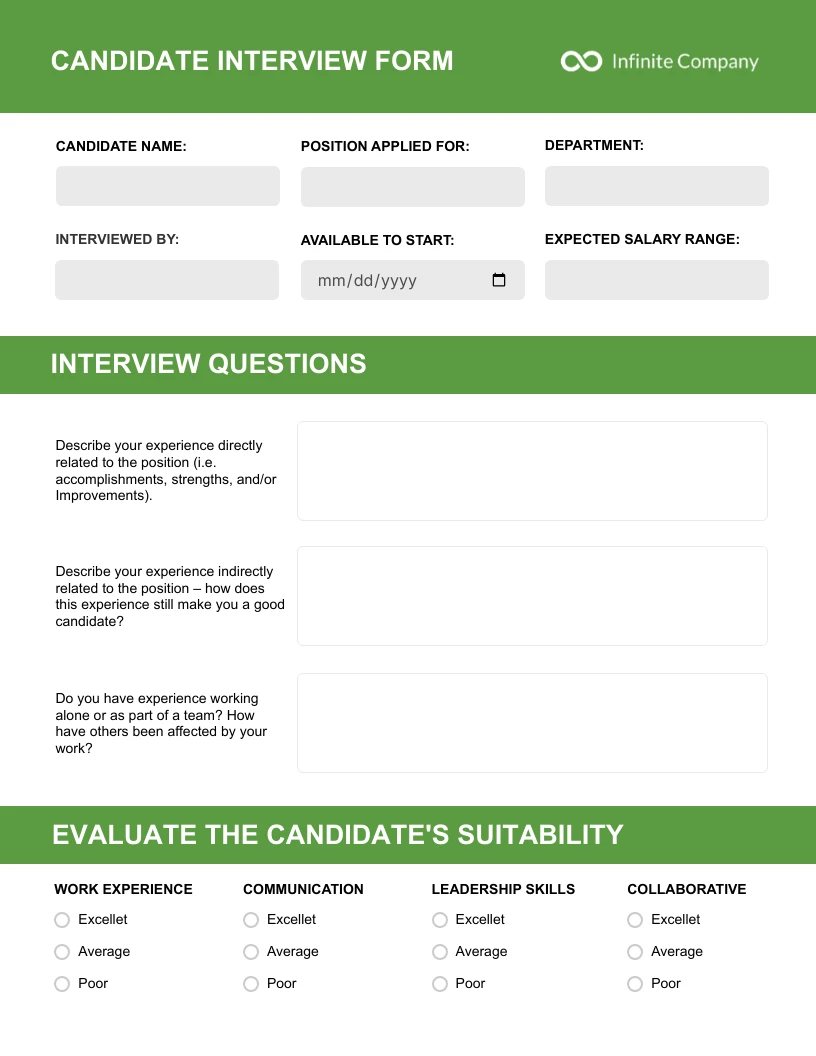Click the answer box for indirect experience question
The height and width of the screenshot is (1056, 816).
coord(532,595)
